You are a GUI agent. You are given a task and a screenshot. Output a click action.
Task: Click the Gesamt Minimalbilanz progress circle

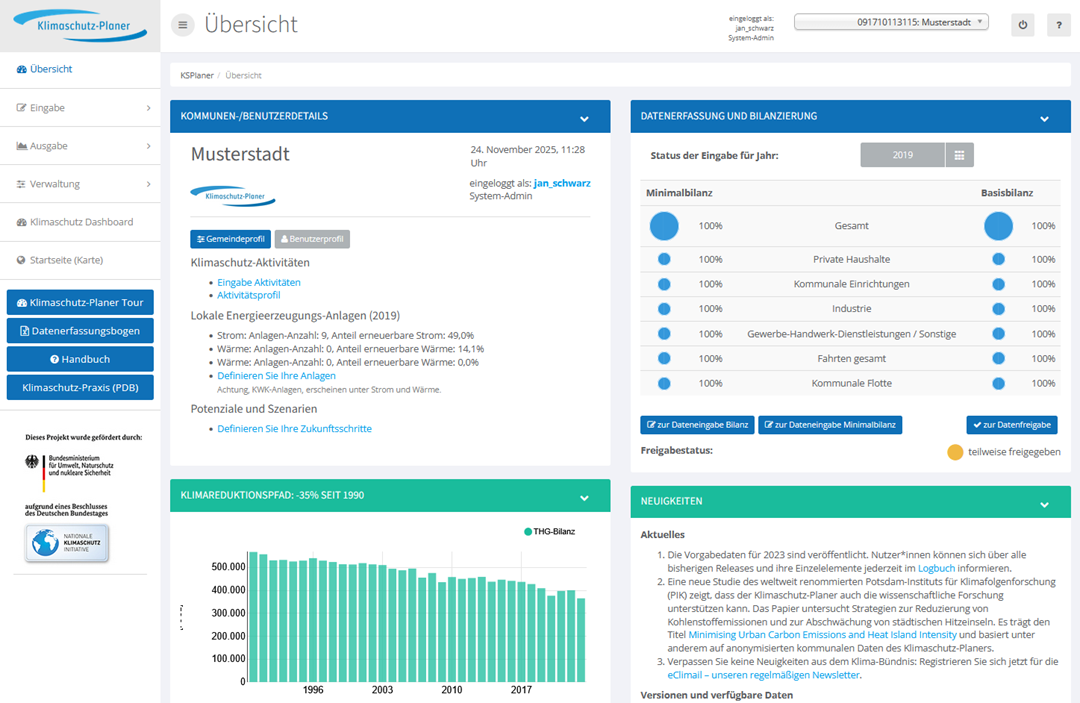[x=663, y=226]
